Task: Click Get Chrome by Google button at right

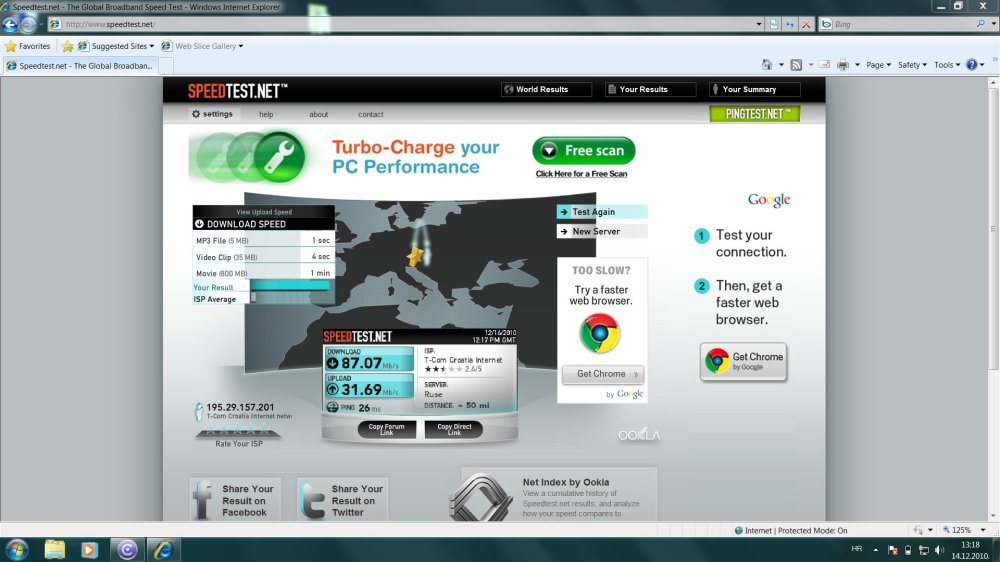Action: pos(744,361)
